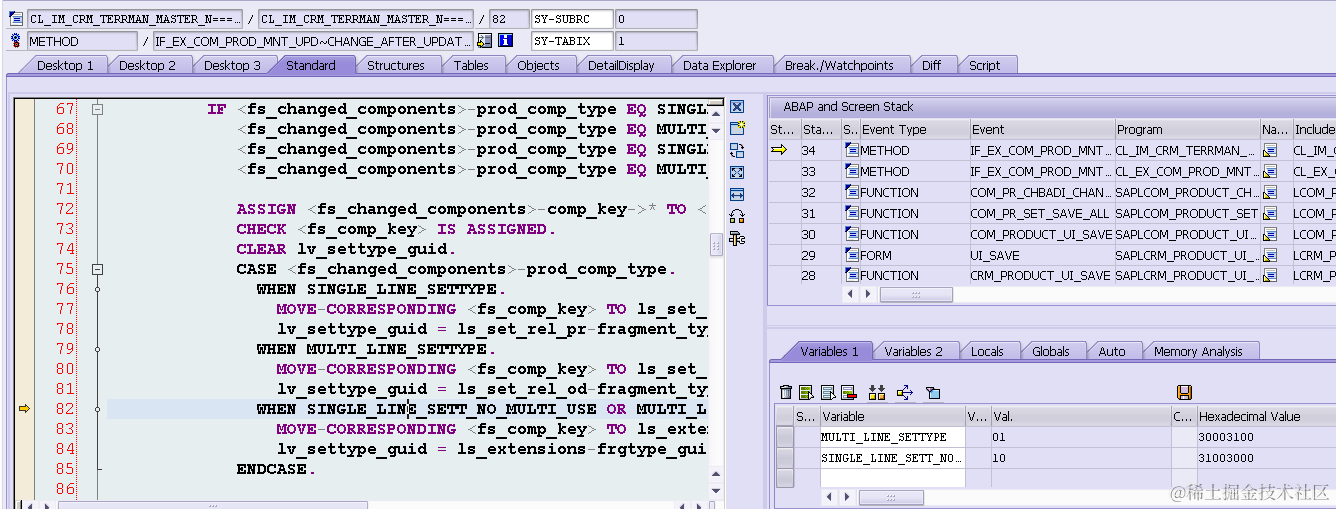This screenshot has width=1336, height=509.
Task: Click the grey list icon in Variables toolbar
Action: (828, 392)
